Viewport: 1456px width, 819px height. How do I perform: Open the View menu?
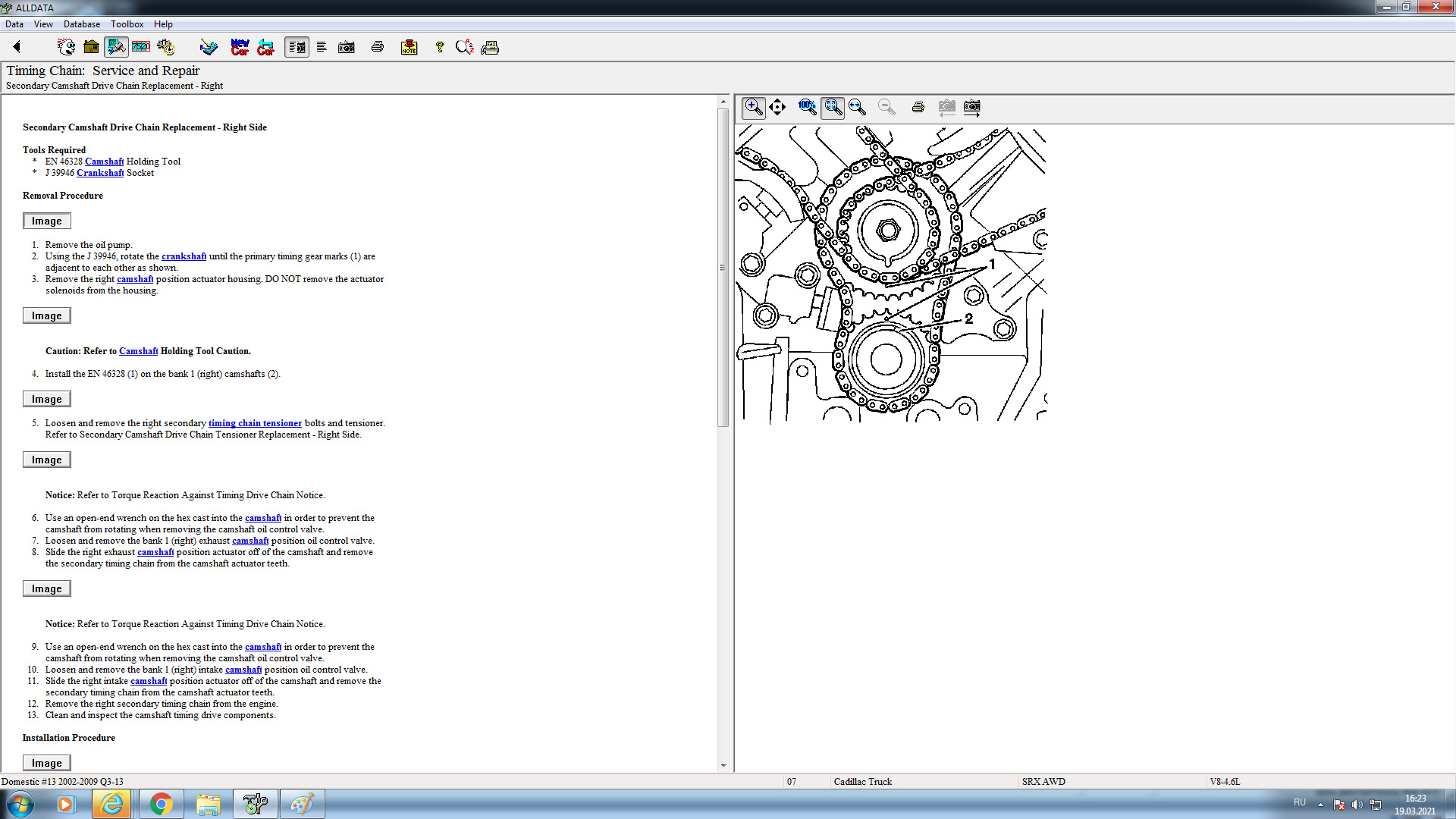click(x=43, y=24)
